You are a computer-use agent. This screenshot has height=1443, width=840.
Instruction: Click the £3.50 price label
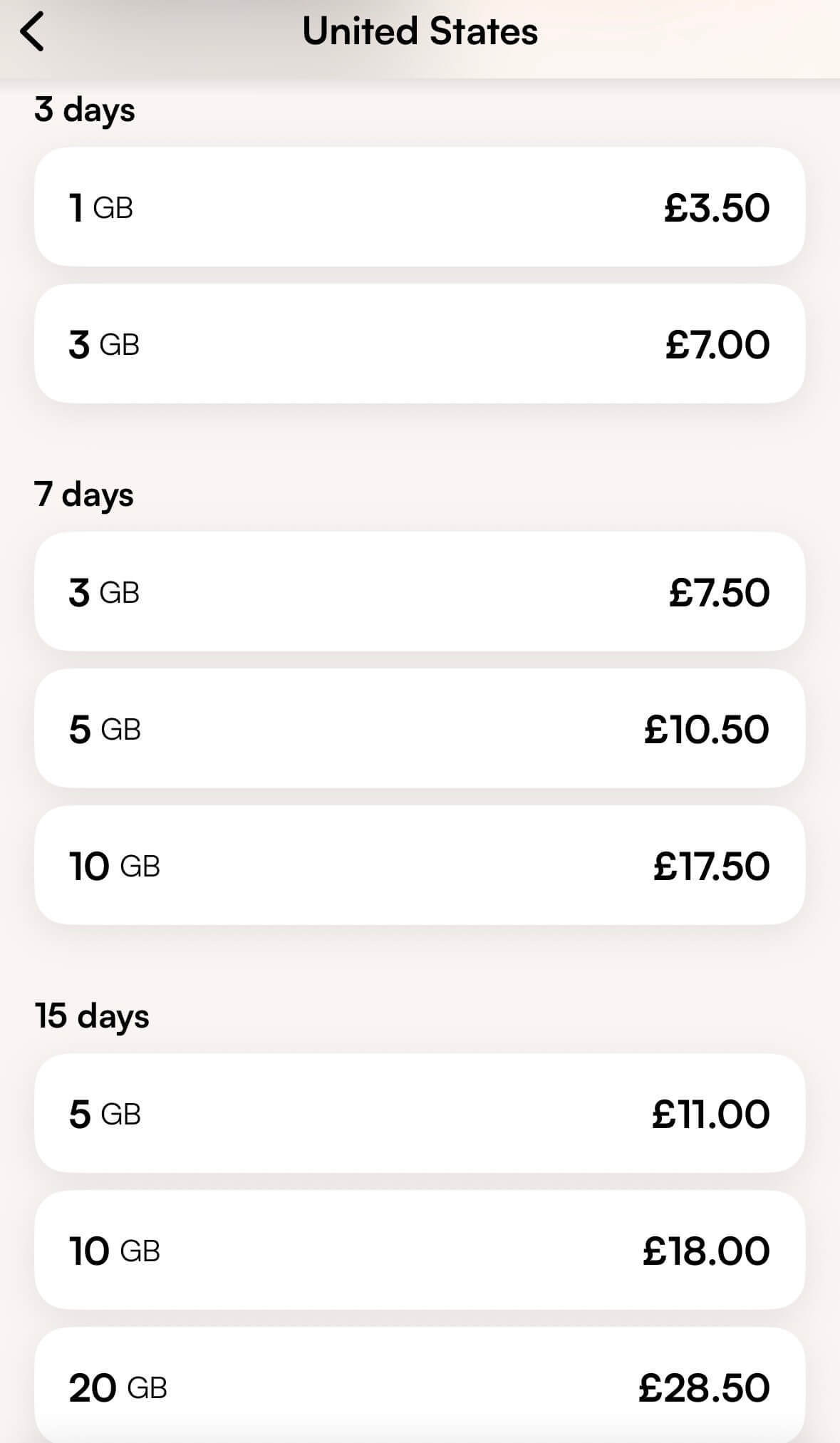pyautogui.click(x=717, y=208)
